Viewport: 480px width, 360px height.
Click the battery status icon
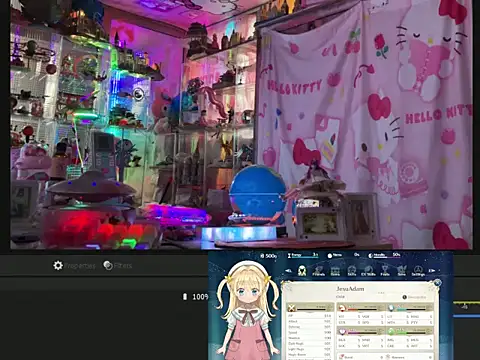tap(185, 297)
